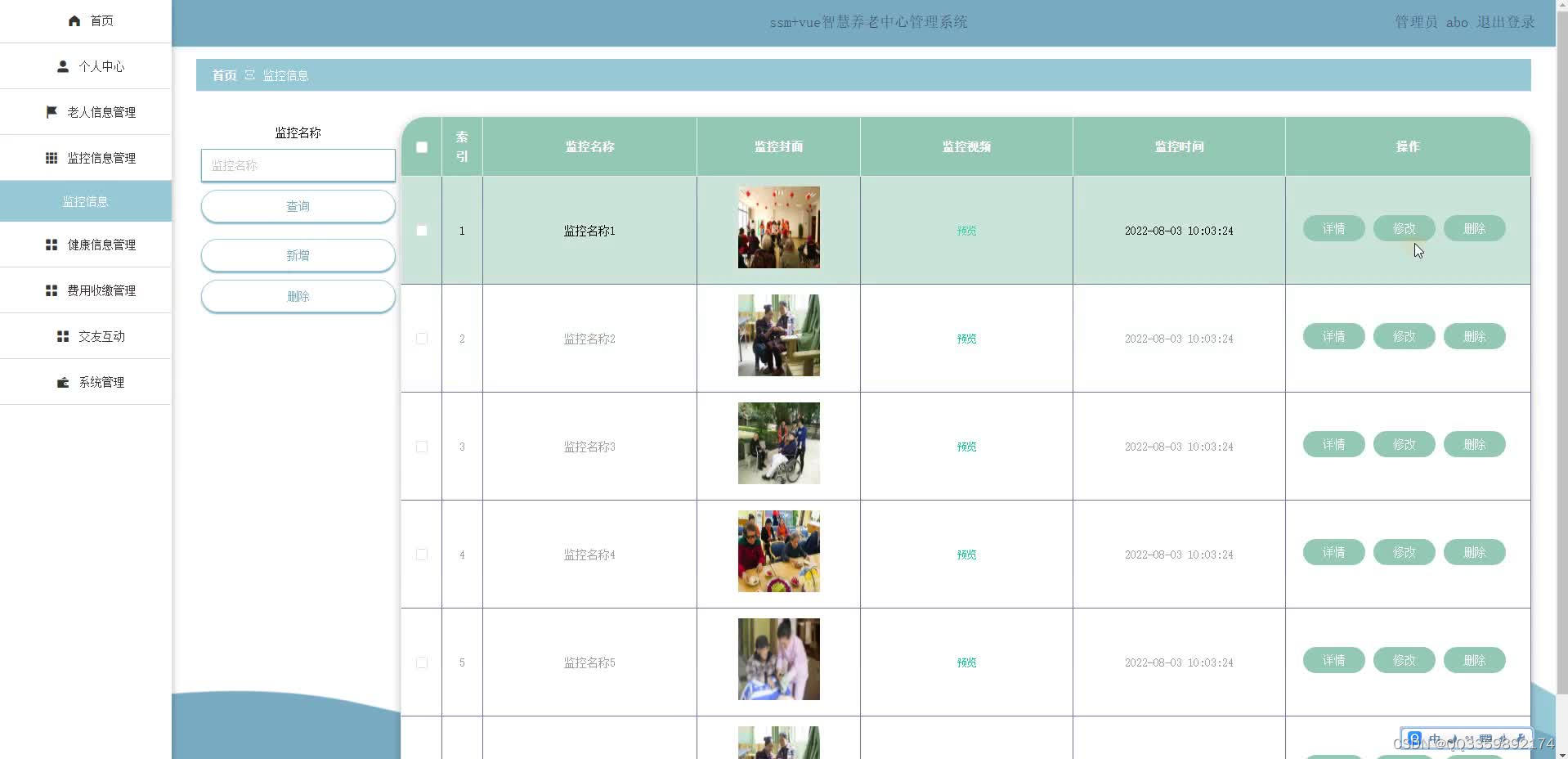Open cover thumbnail of 监控名称1
This screenshot has width=1568, height=759.
[x=779, y=227]
